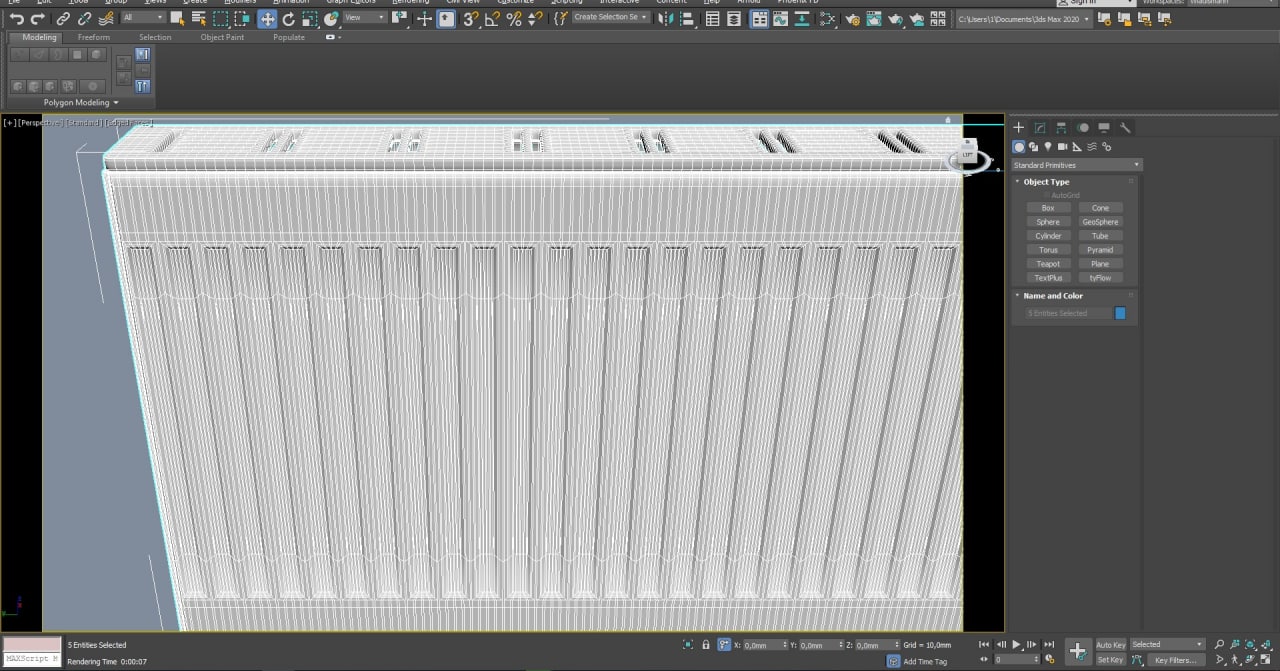Open the Create Selection Set dropdown

(x=611, y=17)
